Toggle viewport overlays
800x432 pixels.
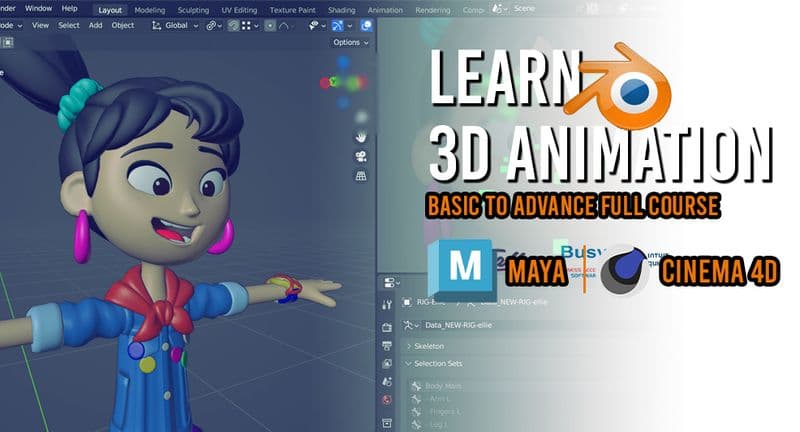[x=366, y=26]
